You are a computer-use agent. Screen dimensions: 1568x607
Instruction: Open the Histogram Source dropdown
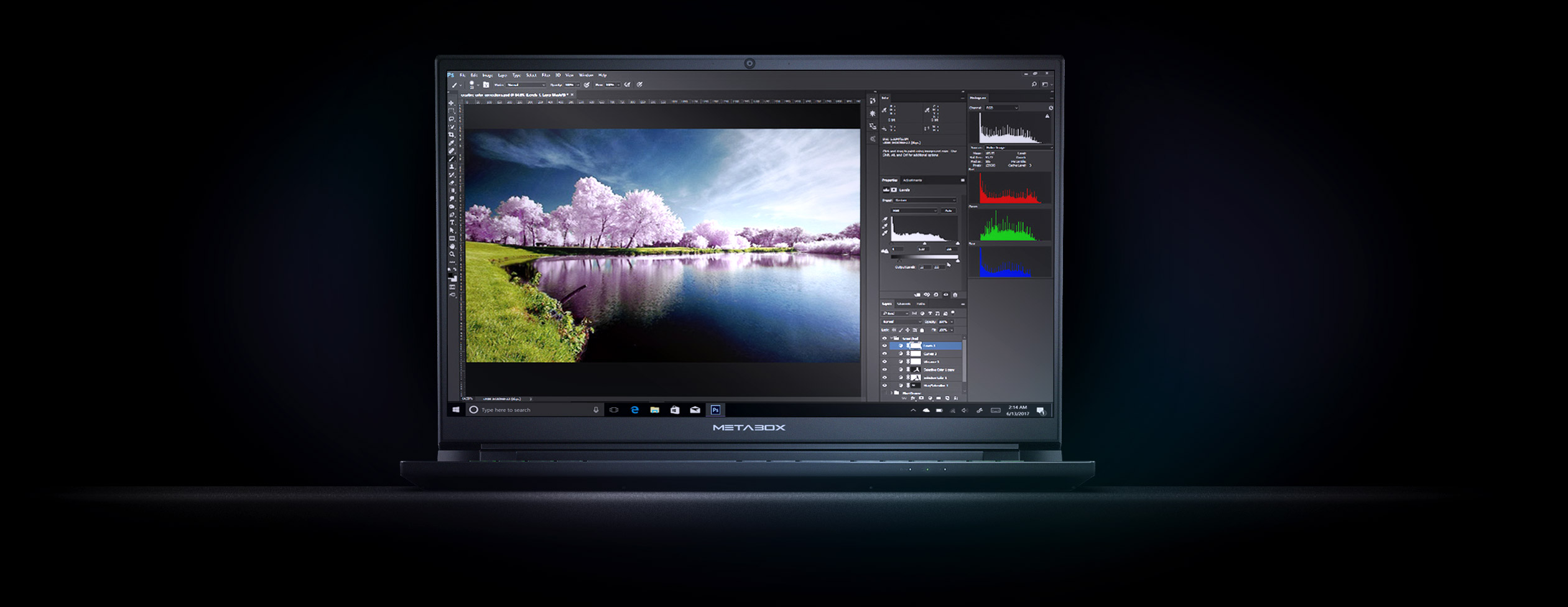tap(1018, 147)
